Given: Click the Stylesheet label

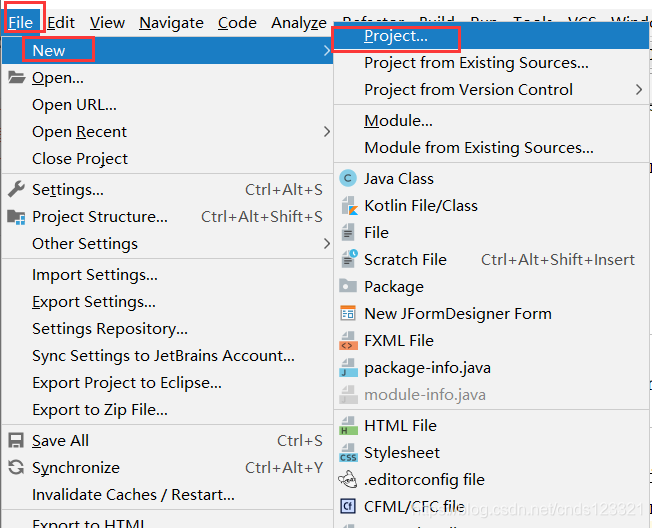Looking at the screenshot, I should click(x=402, y=453).
